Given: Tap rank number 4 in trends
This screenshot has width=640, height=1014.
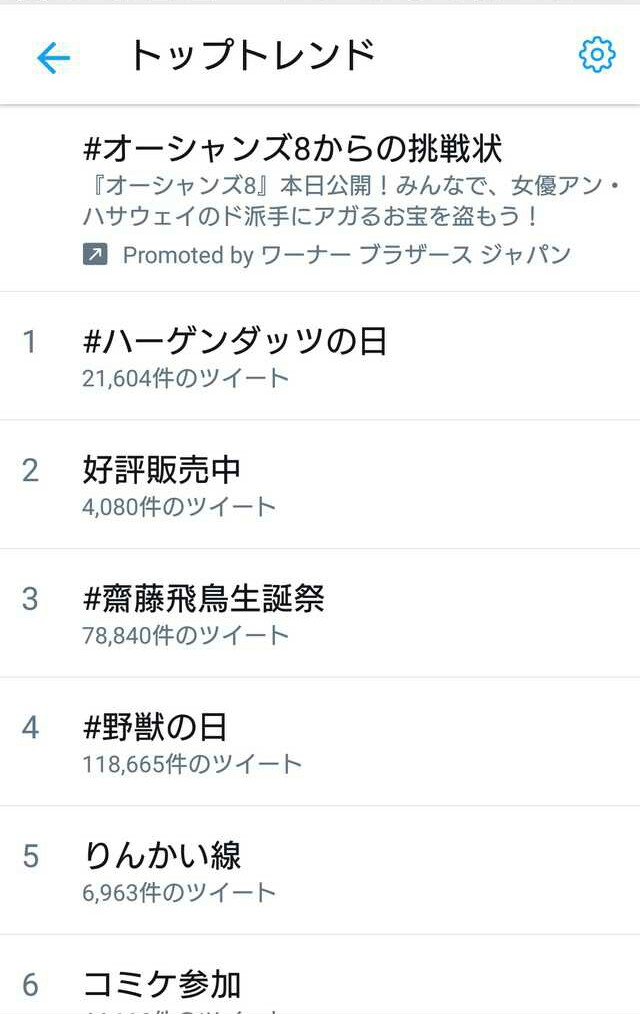Looking at the screenshot, I should (x=30, y=727).
